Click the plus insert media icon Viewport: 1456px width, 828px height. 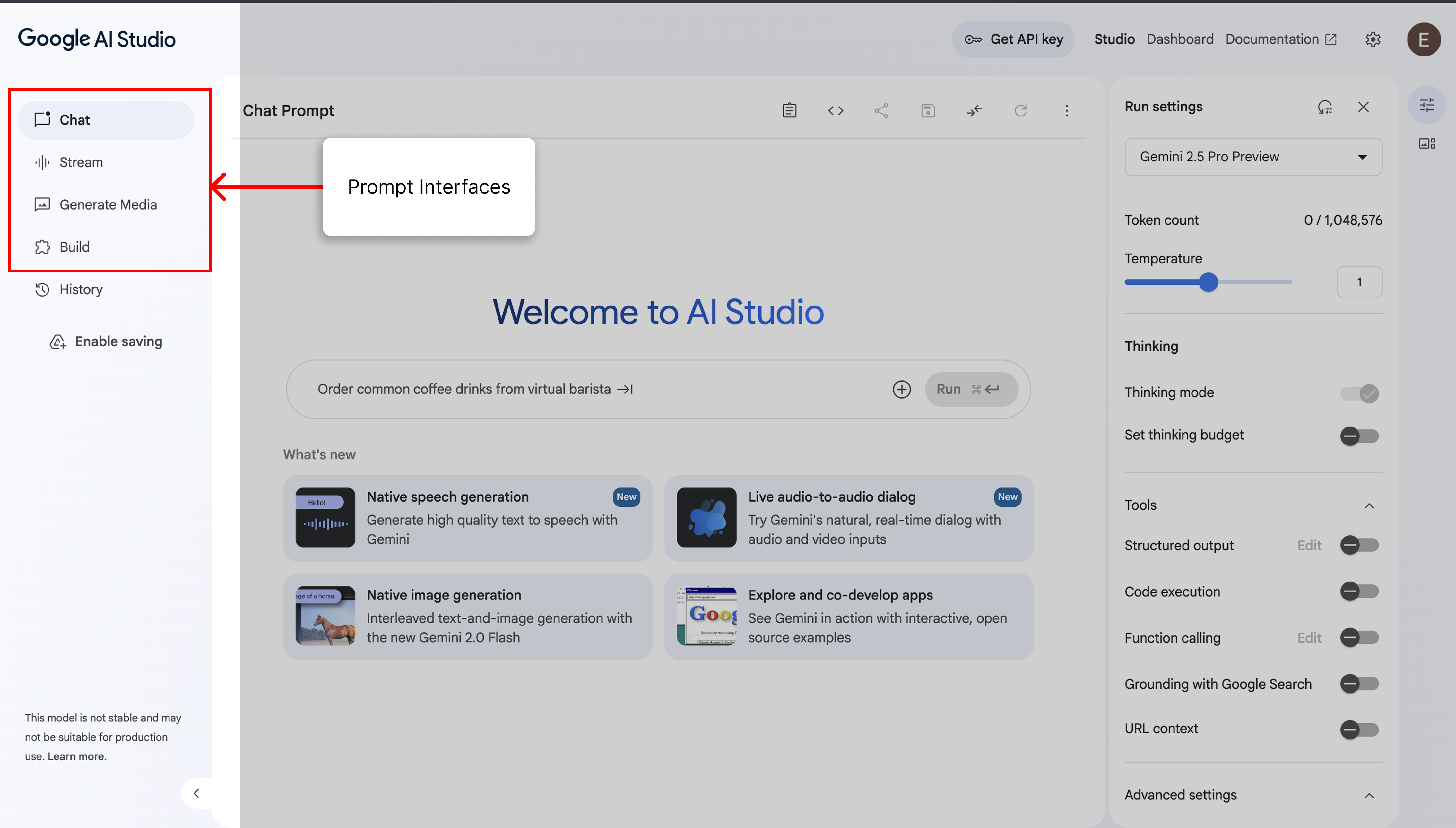click(x=901, y=389)
